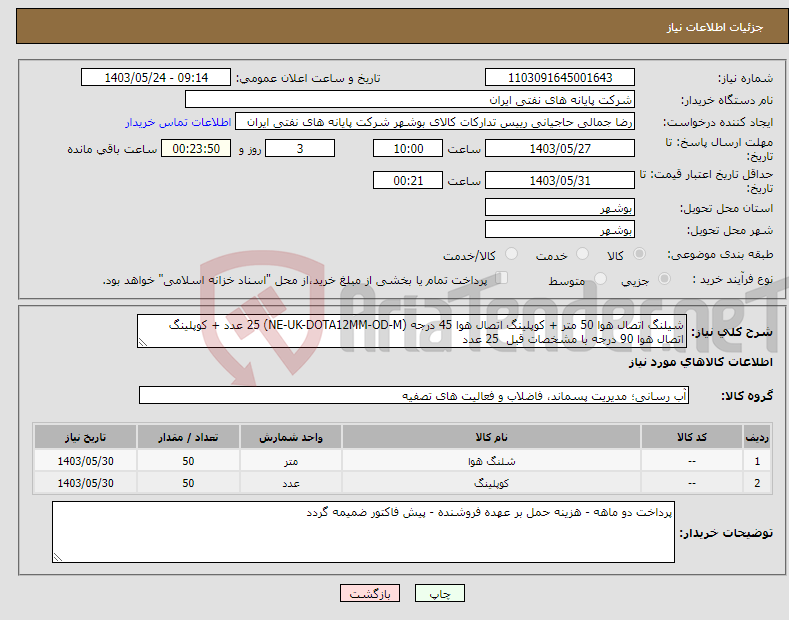Click the announcement date field 1403/05/24 - 09:14
The width and height of the screenshot is (789, 620).
pos(156,78)
